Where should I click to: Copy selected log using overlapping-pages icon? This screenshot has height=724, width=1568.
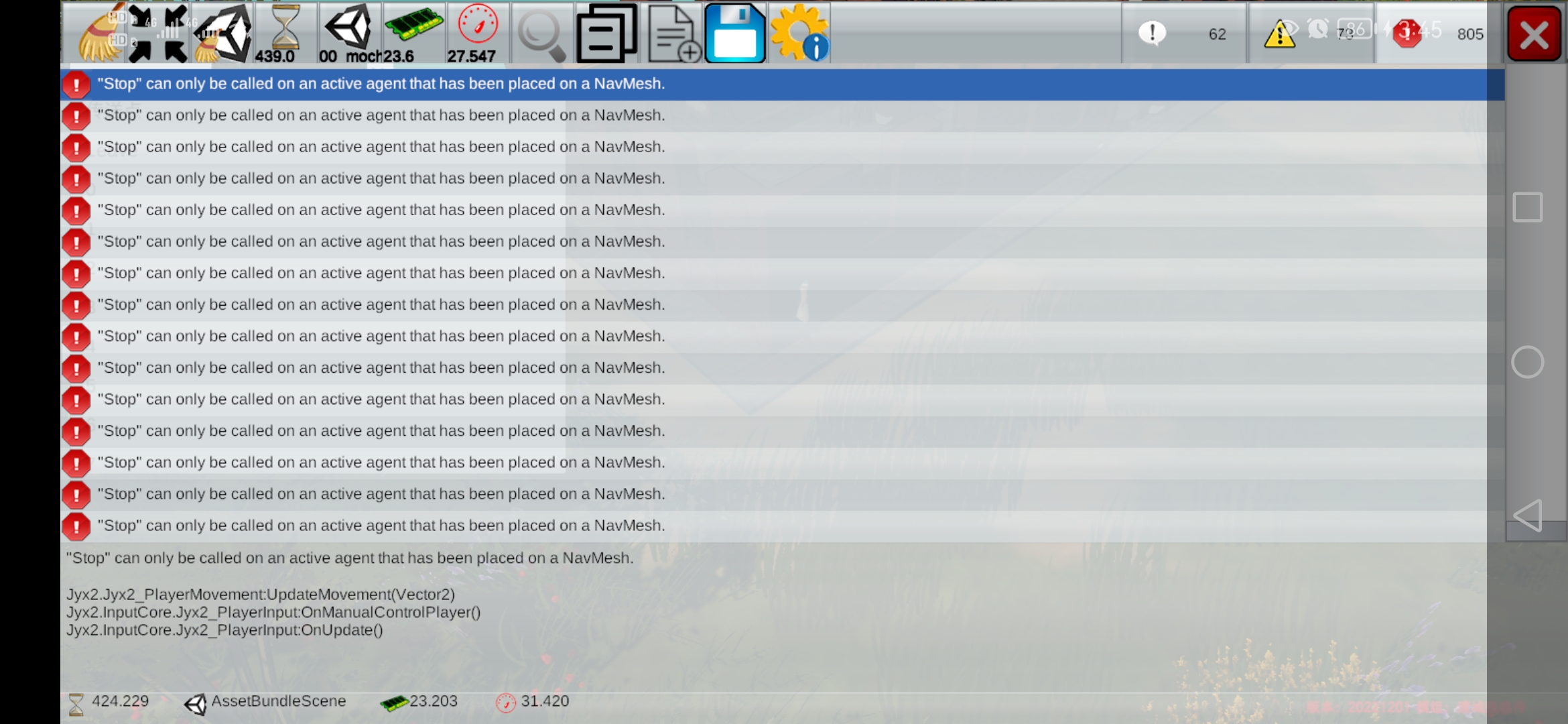coord(606,34)
